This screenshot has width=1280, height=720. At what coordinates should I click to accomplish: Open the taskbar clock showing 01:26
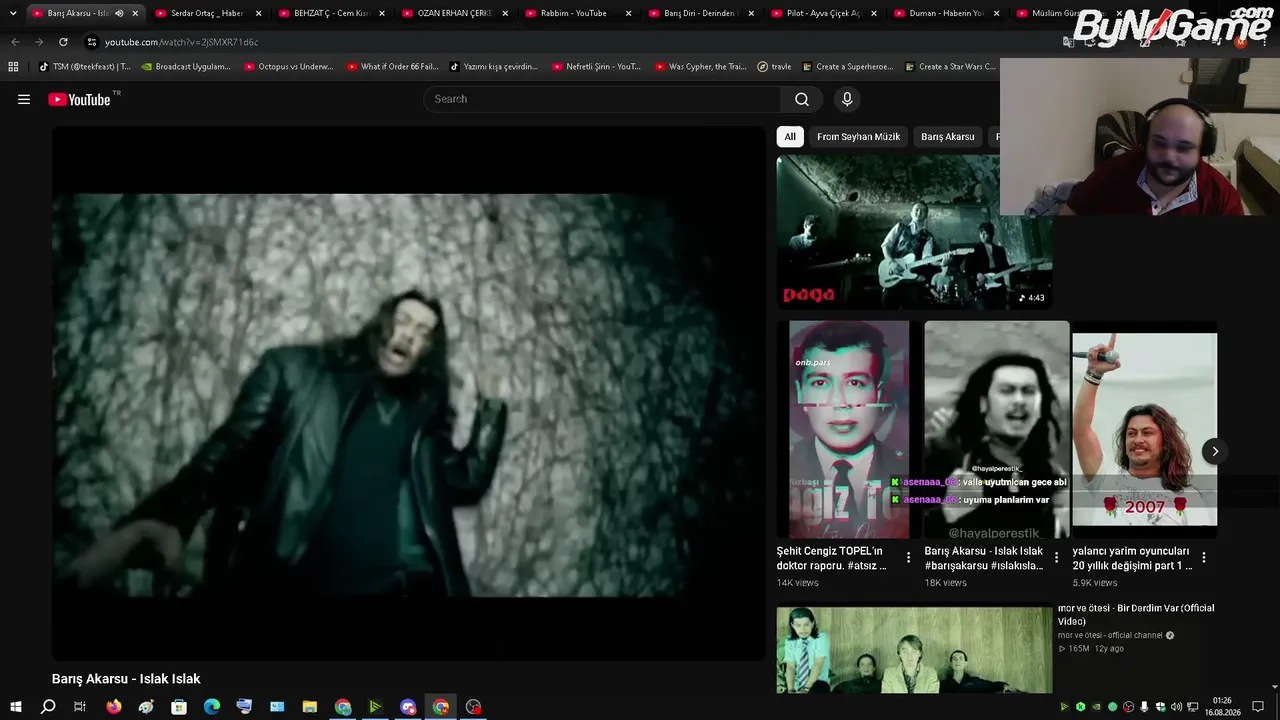point(1222,707)
